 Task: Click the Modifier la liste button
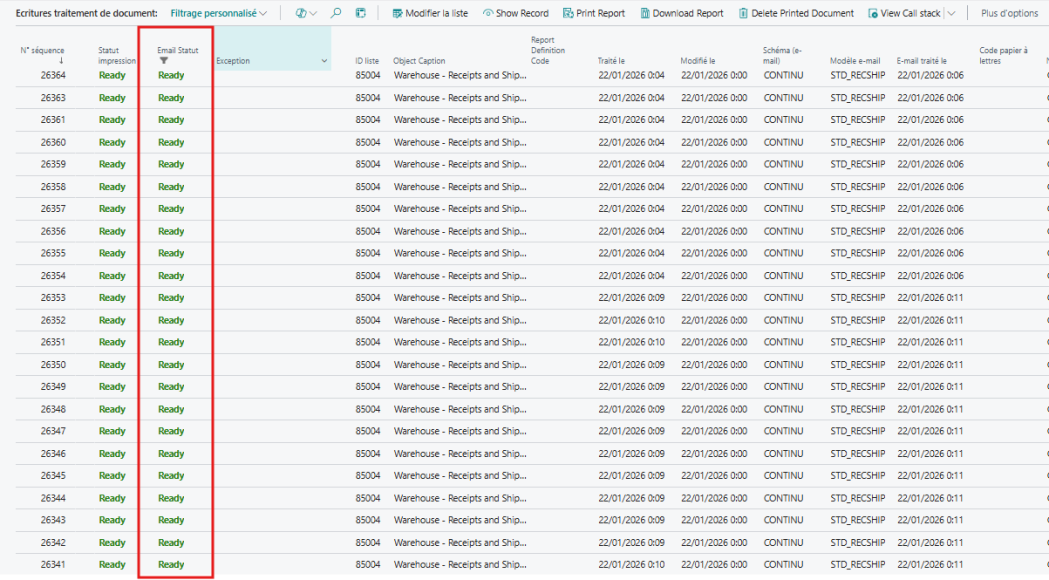[429, 13]
